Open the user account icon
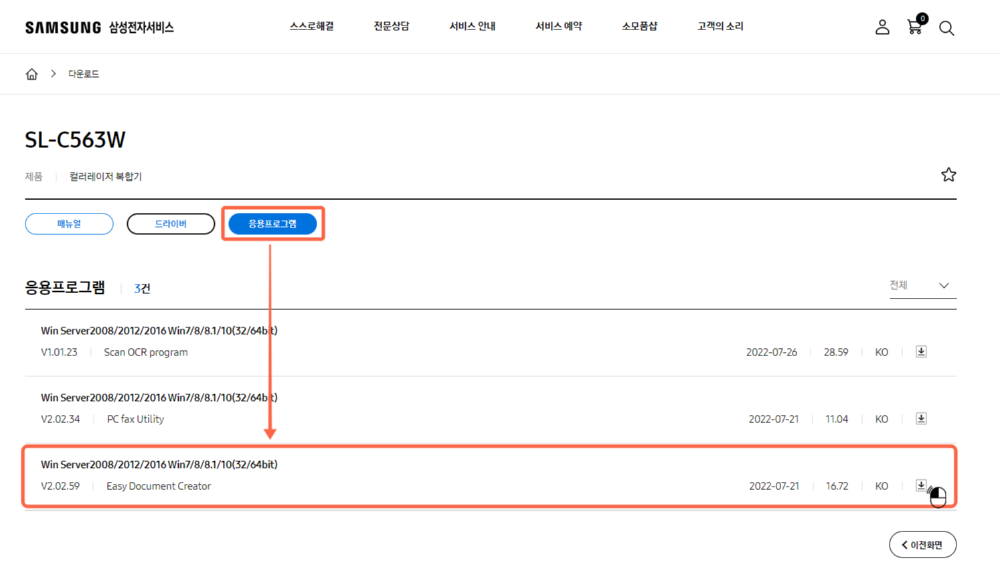The height and width of the screenshot is (562, 1000). click(x=882, y=27)
